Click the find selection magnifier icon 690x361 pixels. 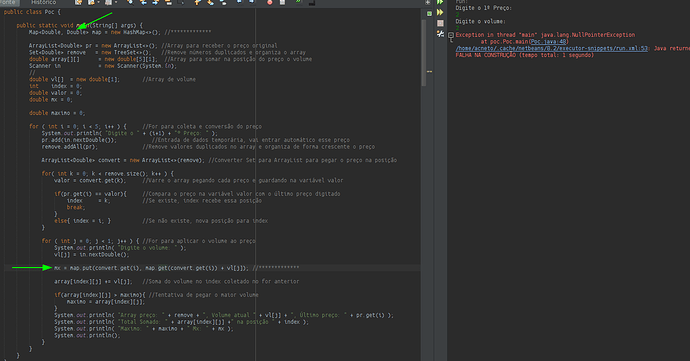click(x=131, y=2)
